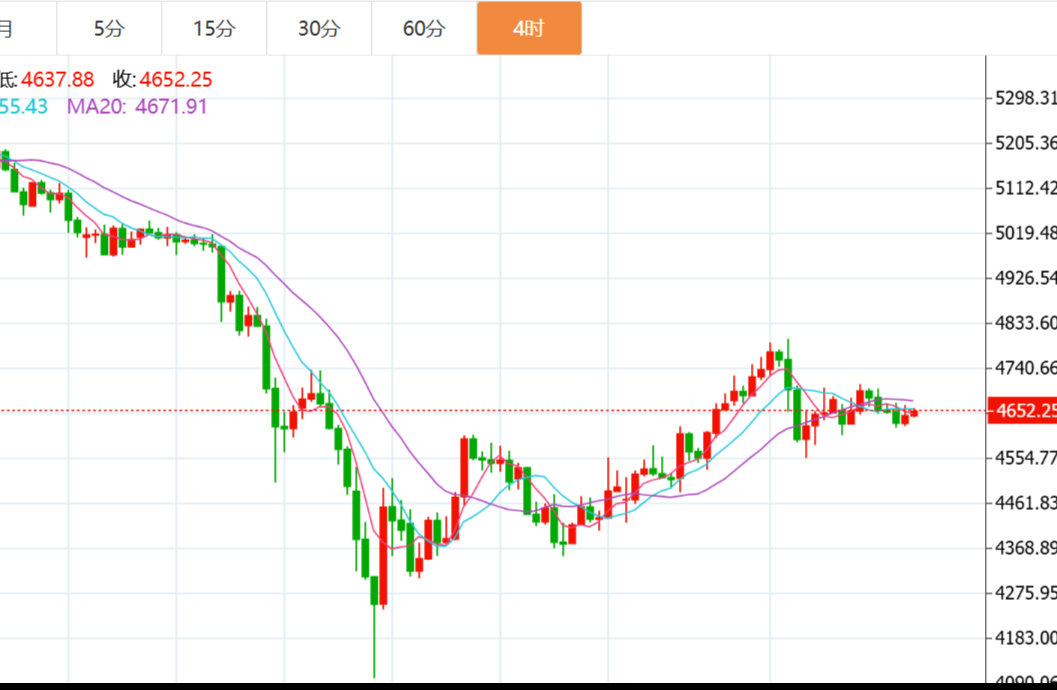Click the 4833.60 price axis label

[1025, 323]
